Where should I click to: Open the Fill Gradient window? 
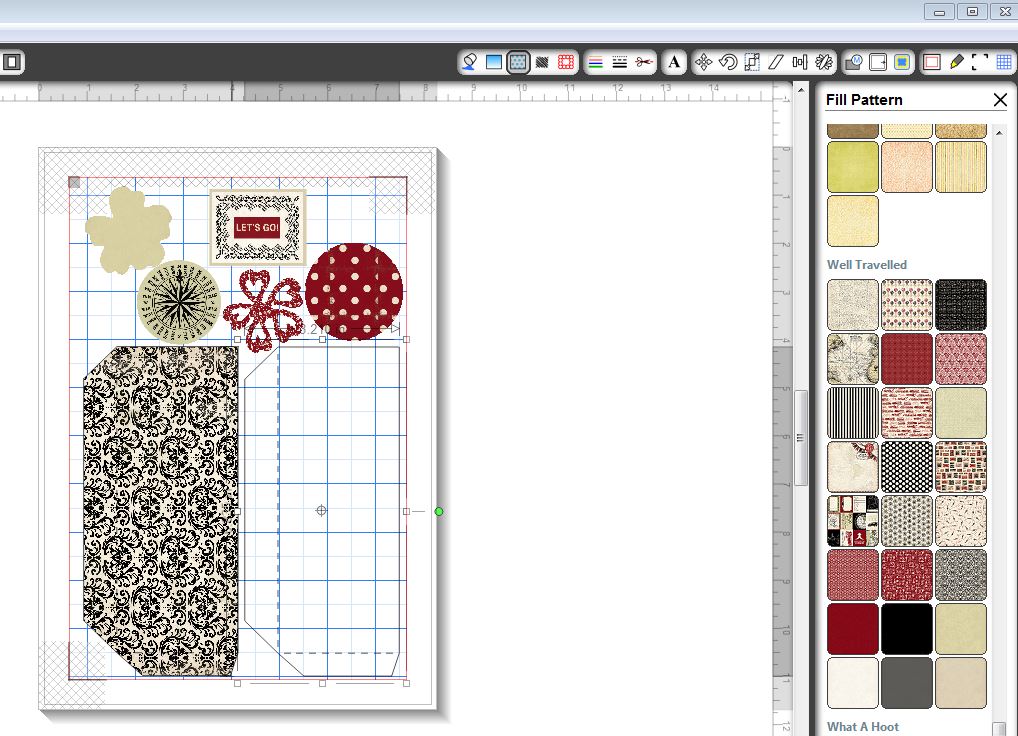point(494,62)
